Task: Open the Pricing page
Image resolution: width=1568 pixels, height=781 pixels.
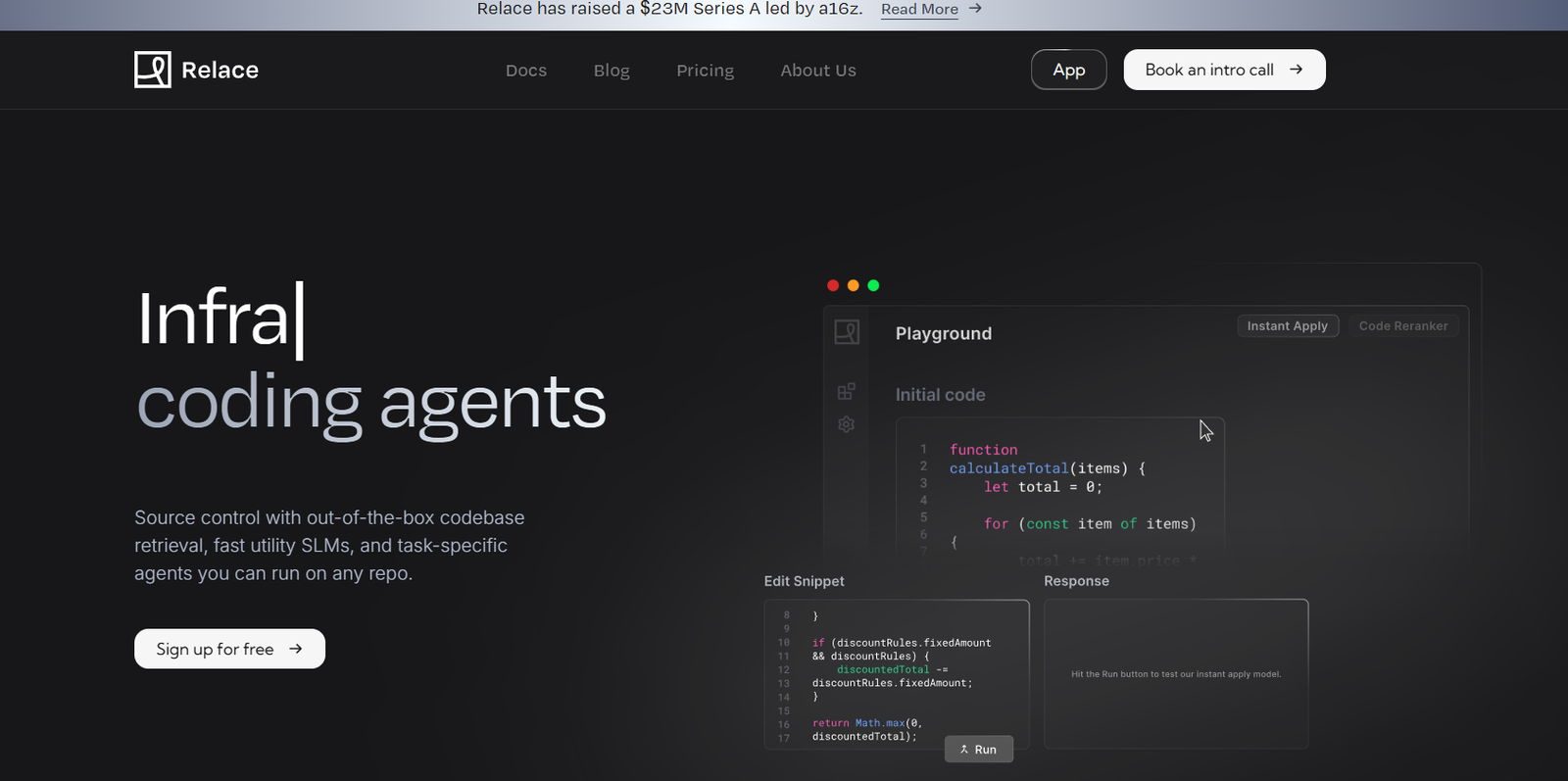Action: (705, 71)
